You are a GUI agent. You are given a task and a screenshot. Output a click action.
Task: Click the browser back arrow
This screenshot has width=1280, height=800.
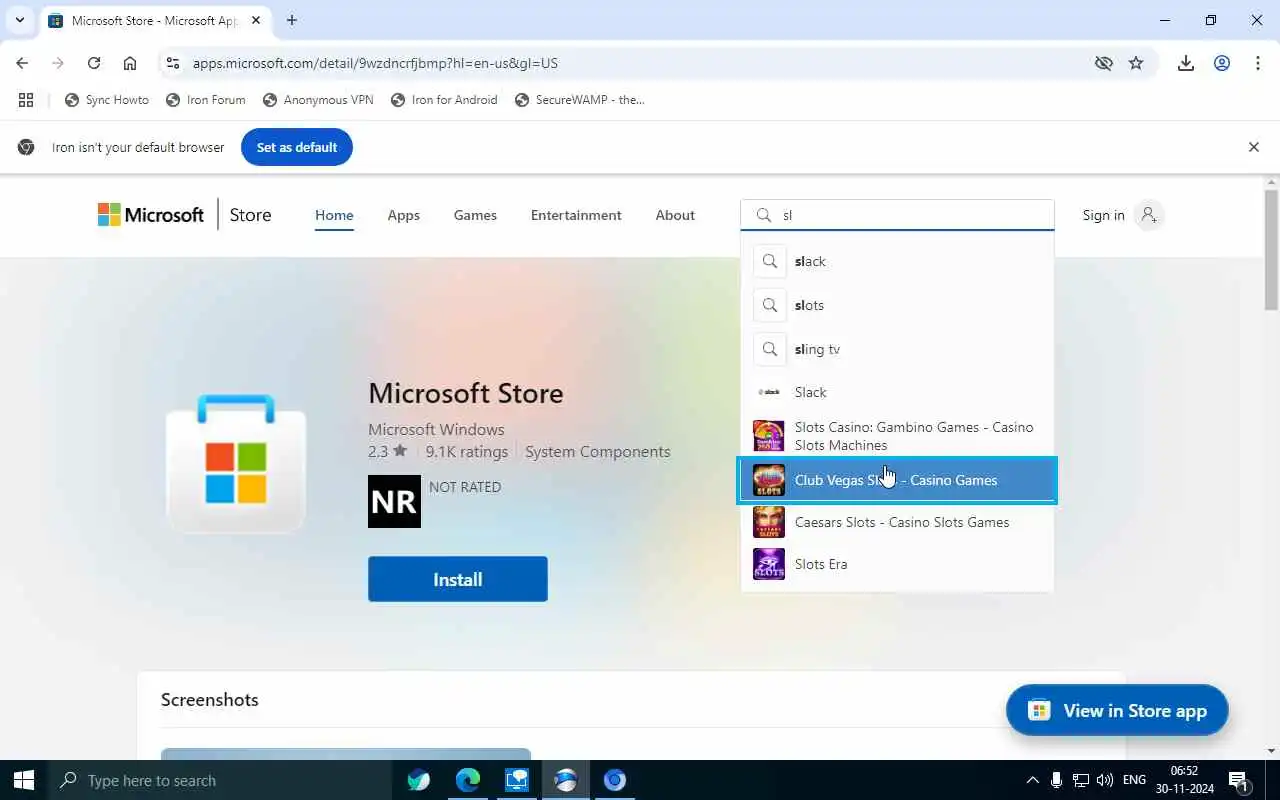point(22,63)
